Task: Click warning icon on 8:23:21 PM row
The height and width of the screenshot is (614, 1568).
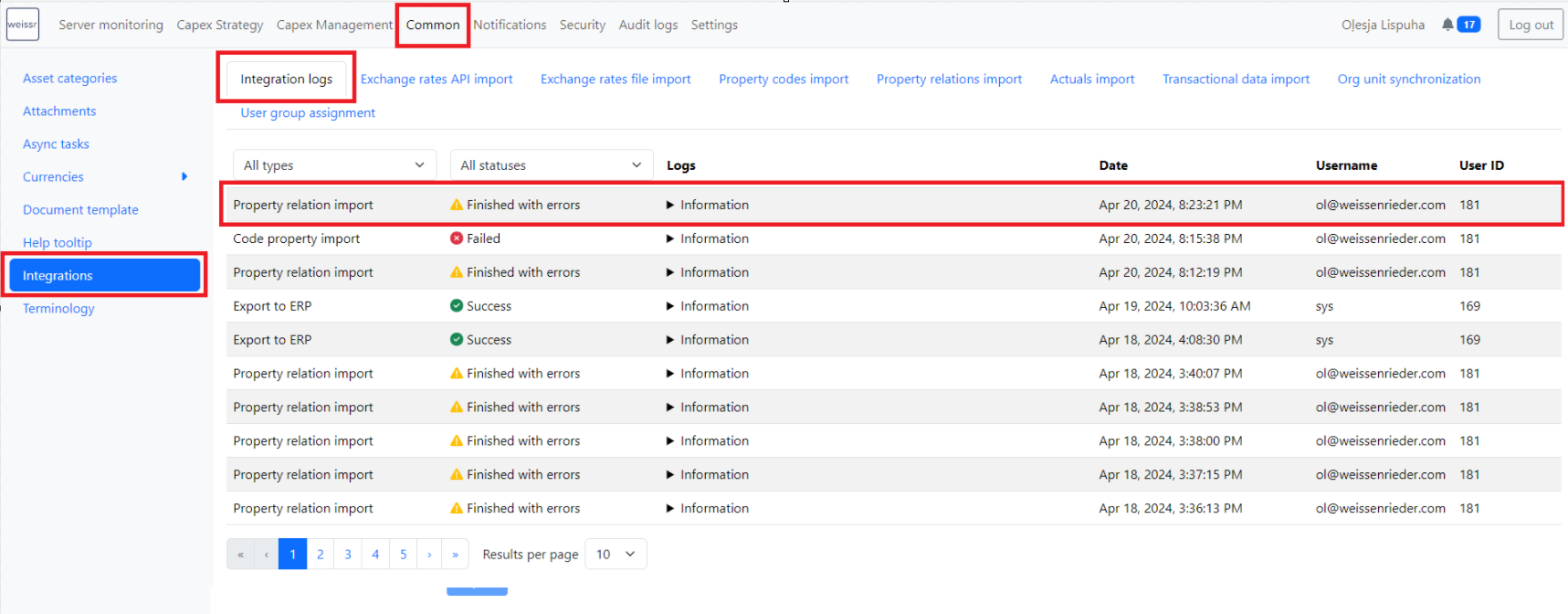Action: click(457, 205)
